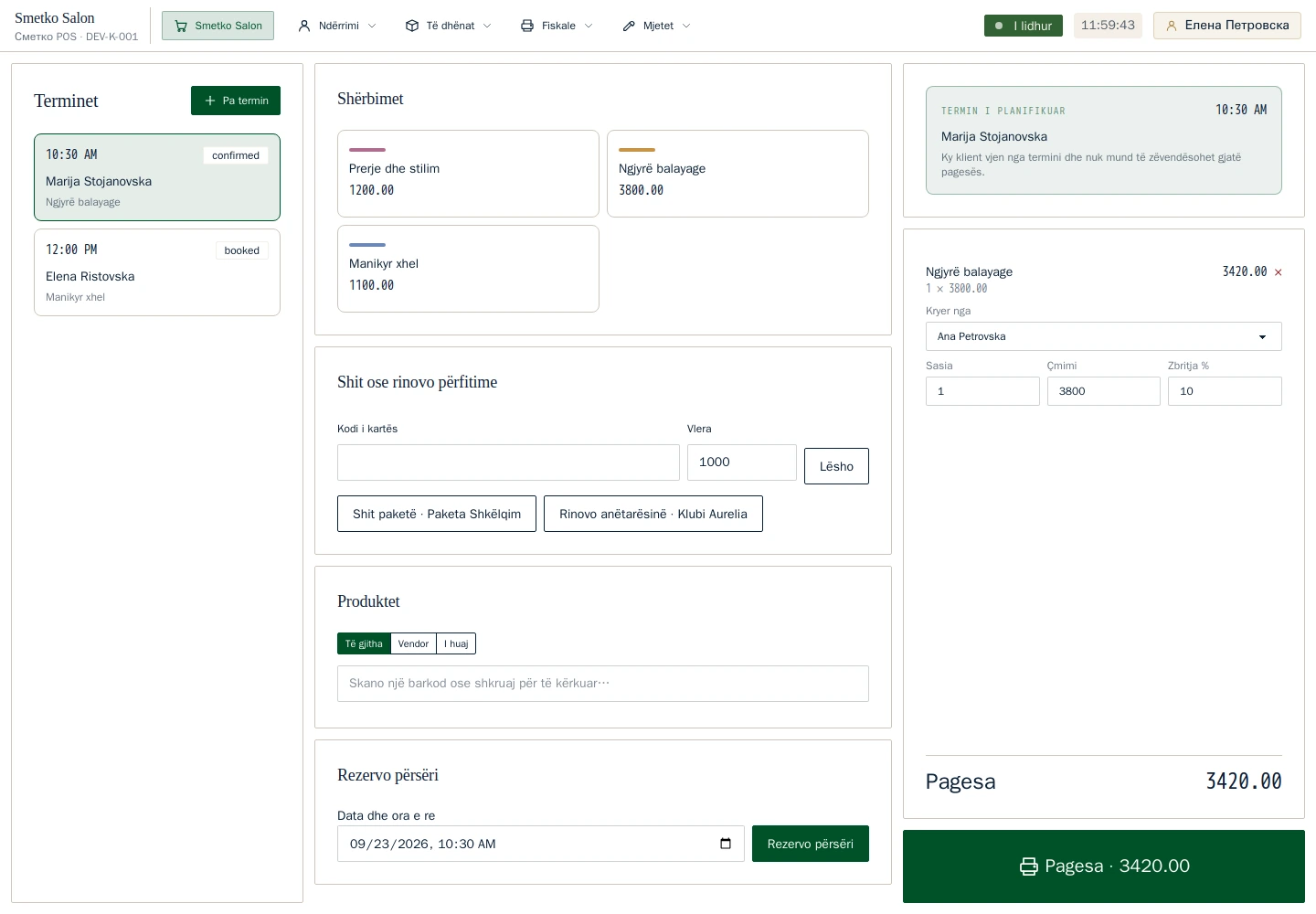1316x914 pixels.
Task: Select the Të gjitha product filter
Action: click(364, 643)
